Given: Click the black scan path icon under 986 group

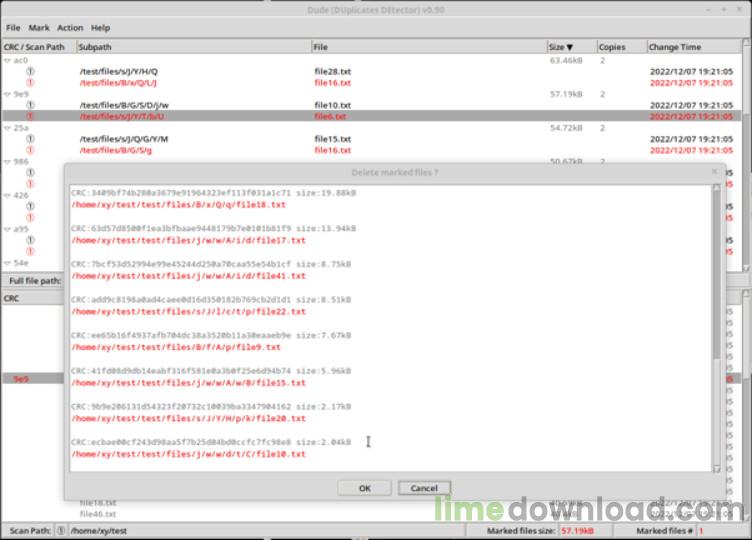Looking at the screenshot, I should pos(30,173).
